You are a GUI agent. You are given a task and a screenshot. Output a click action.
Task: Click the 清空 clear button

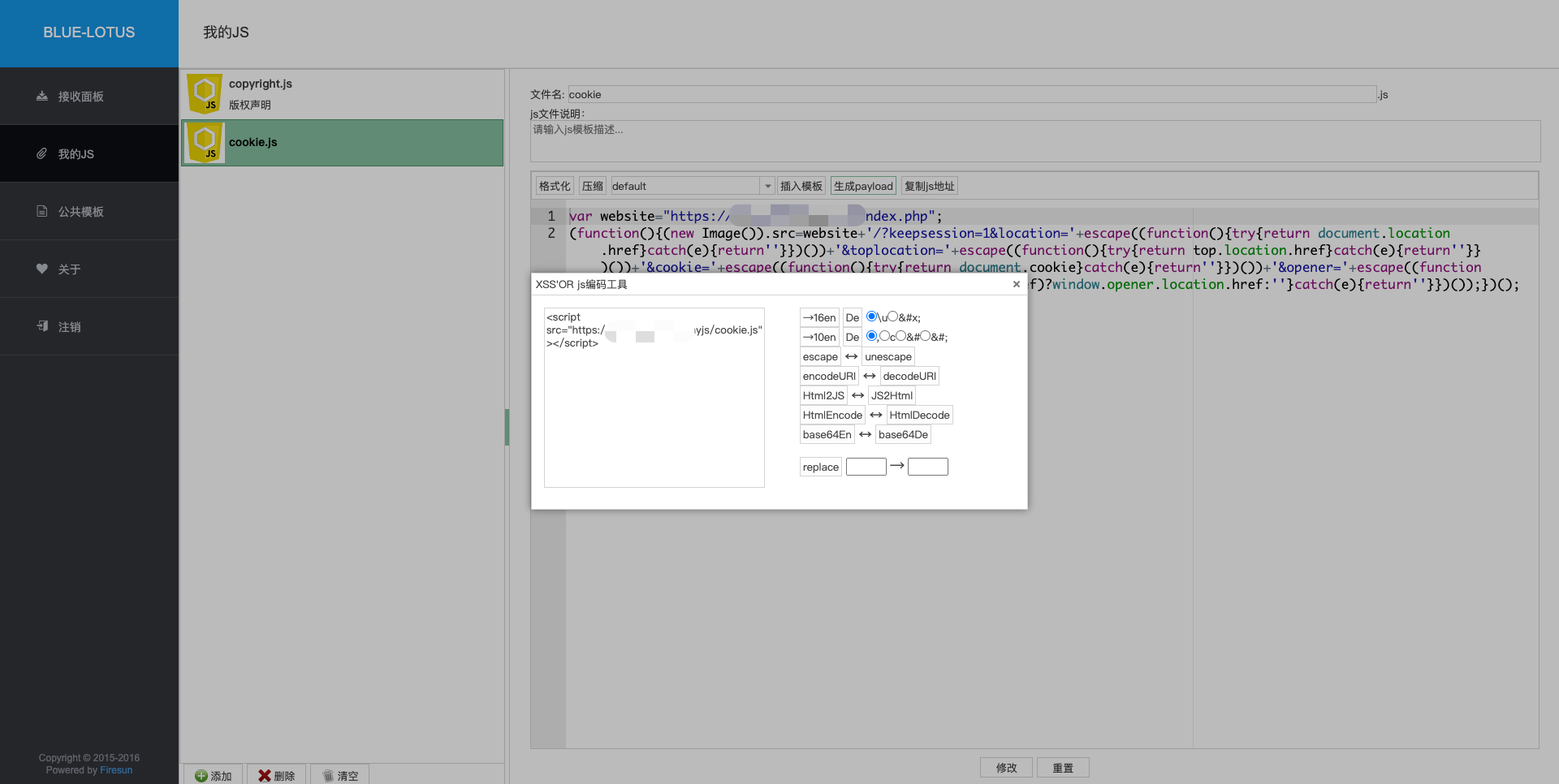[339, 776]
